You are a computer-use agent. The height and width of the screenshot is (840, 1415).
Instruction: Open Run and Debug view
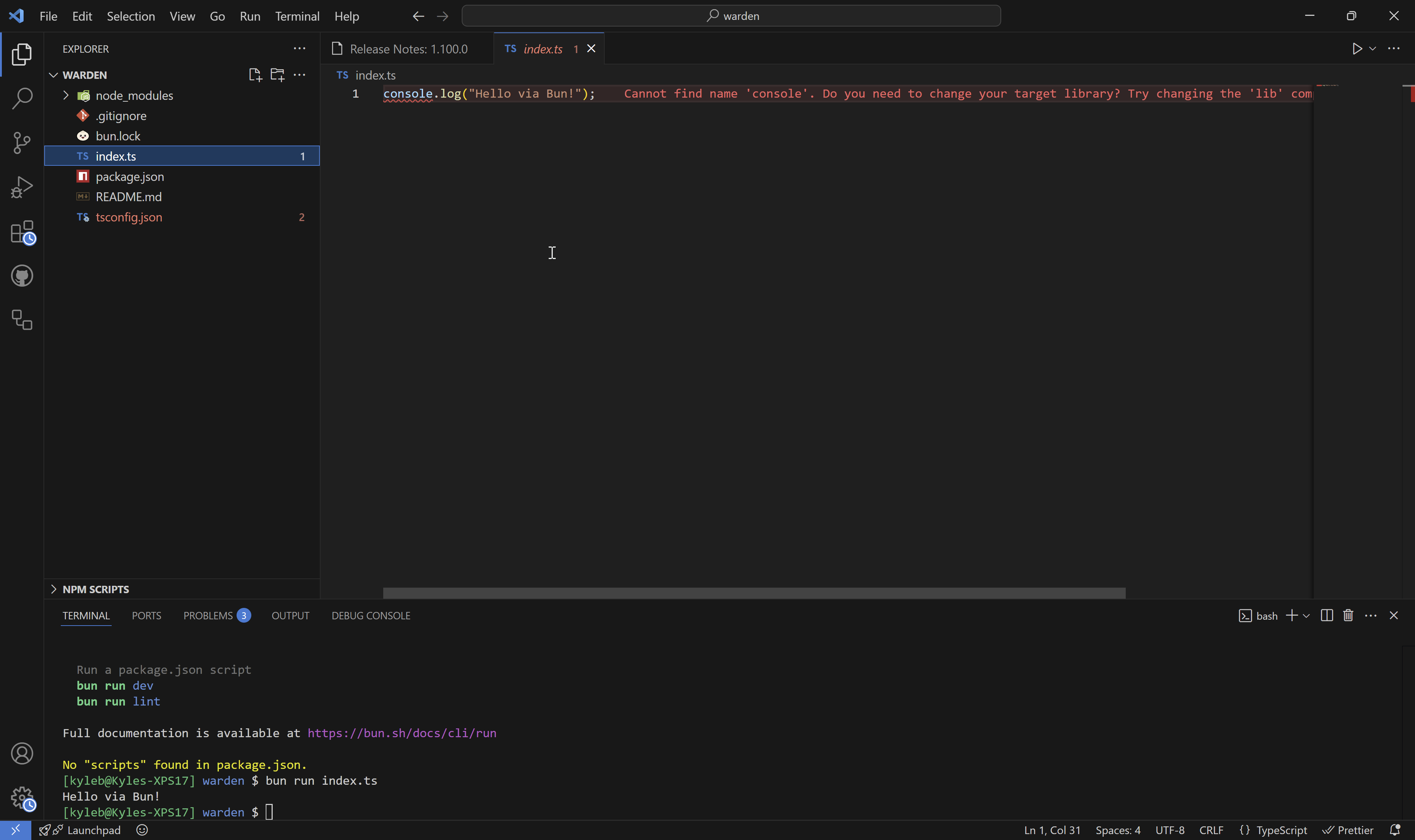[x=21, y=188]
